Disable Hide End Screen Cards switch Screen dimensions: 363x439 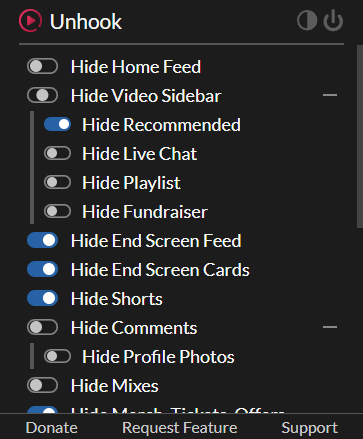[42, 269]
